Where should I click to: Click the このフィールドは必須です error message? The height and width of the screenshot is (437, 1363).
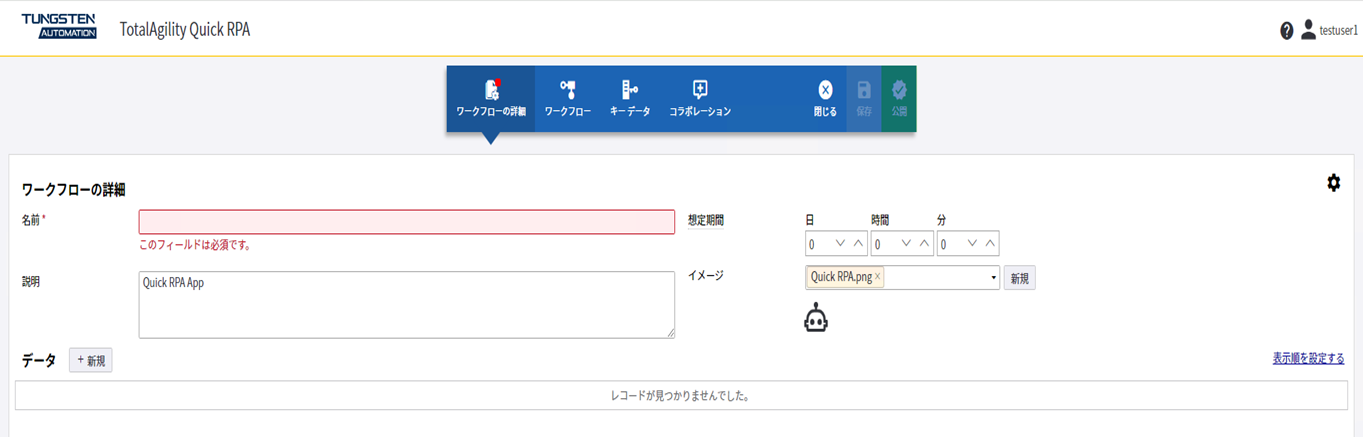(x=195, y=244)
